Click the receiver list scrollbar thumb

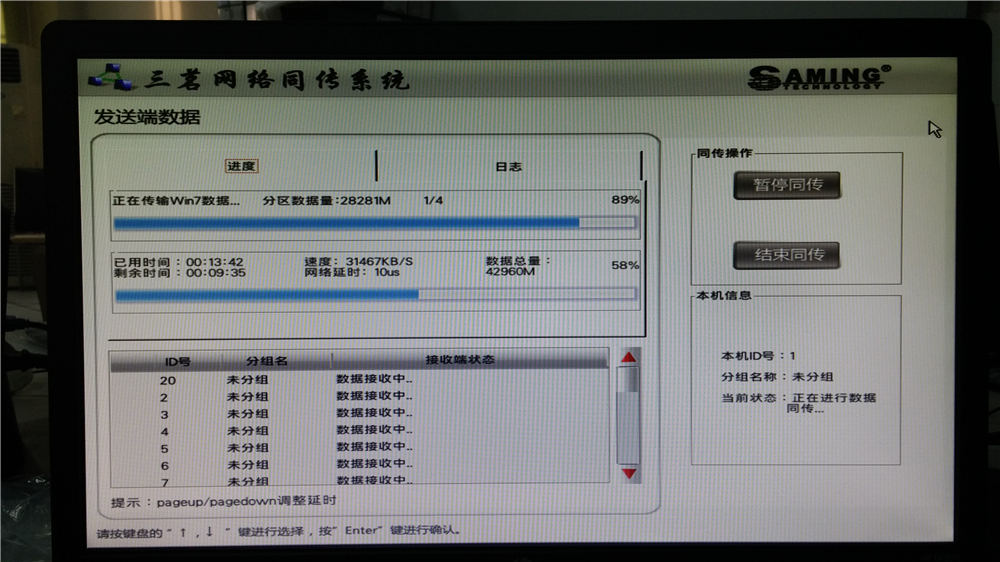coord(628,381)
